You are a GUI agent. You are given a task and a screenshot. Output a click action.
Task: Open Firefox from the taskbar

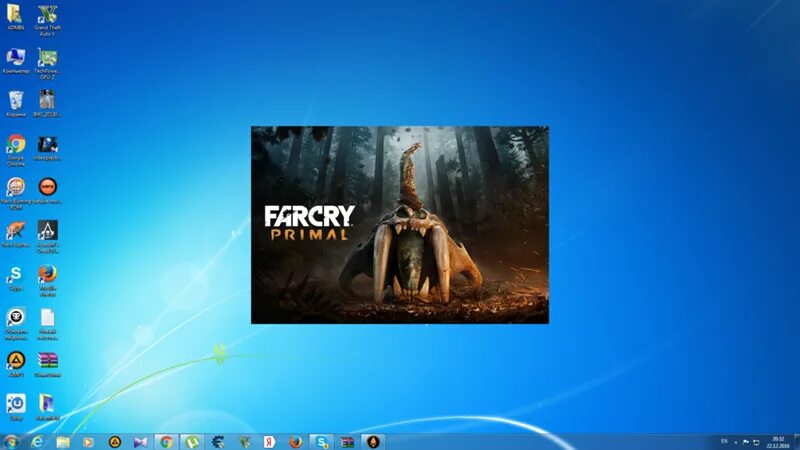296,442
